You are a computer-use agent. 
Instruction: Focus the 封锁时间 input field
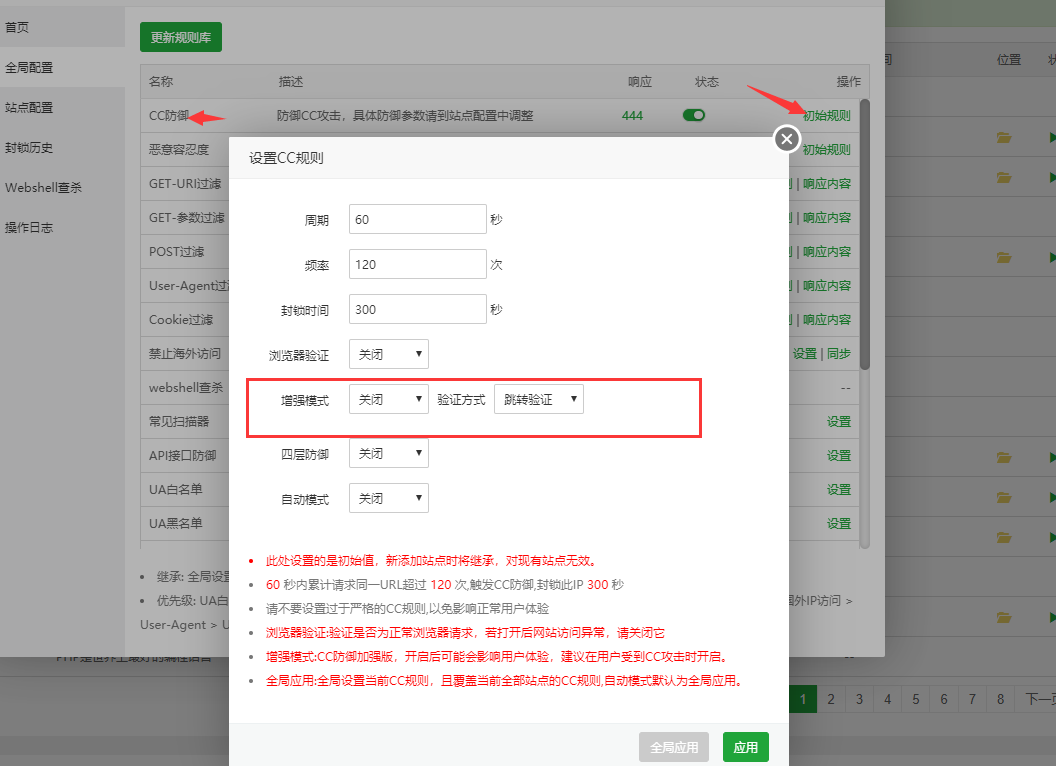pos(417,309)
